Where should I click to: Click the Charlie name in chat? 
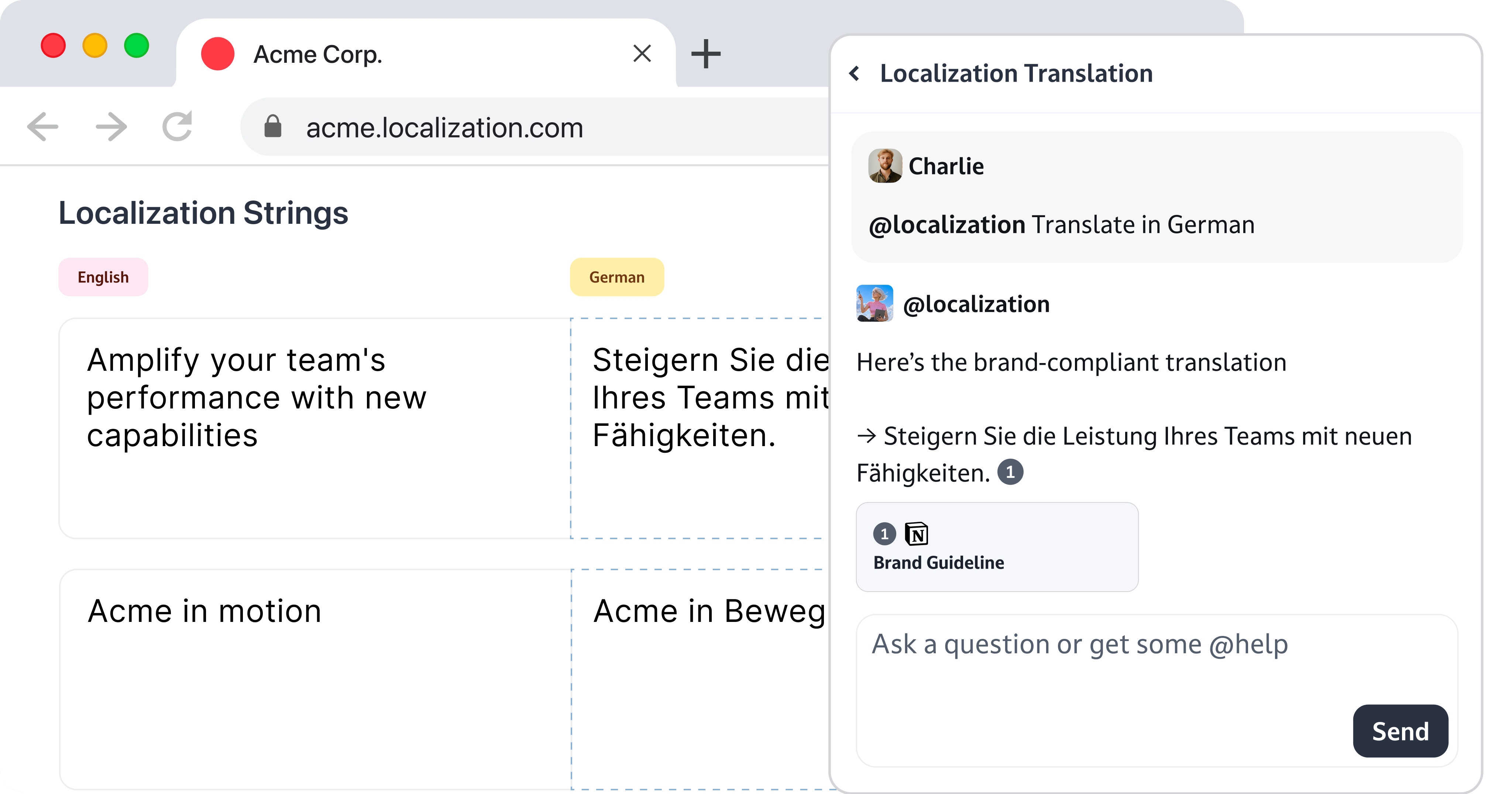(946, 166)
